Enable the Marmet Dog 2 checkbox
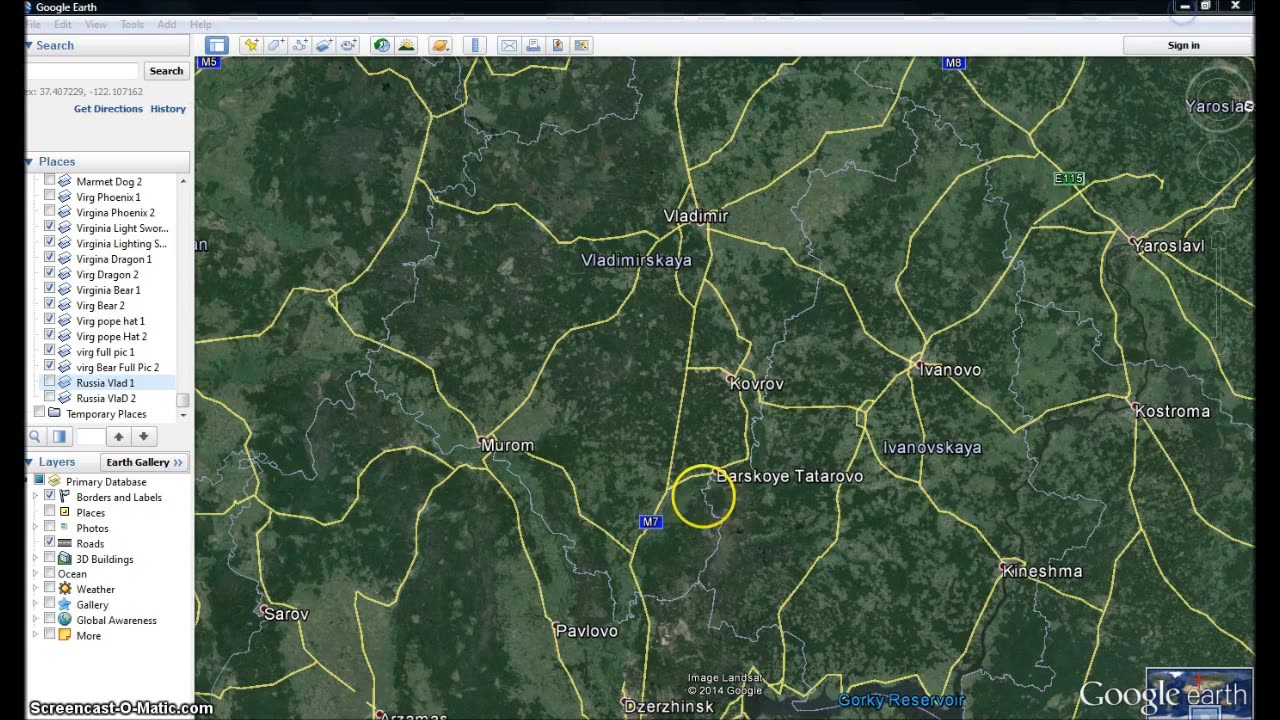1280x720 pixels. pyautogui.click(x=49, y=181)
